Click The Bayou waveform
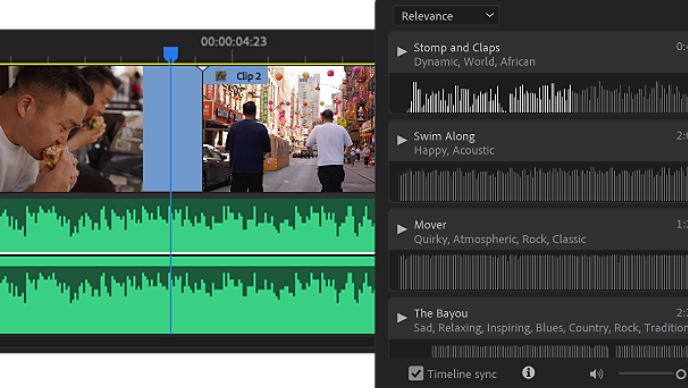 [538, 350]
